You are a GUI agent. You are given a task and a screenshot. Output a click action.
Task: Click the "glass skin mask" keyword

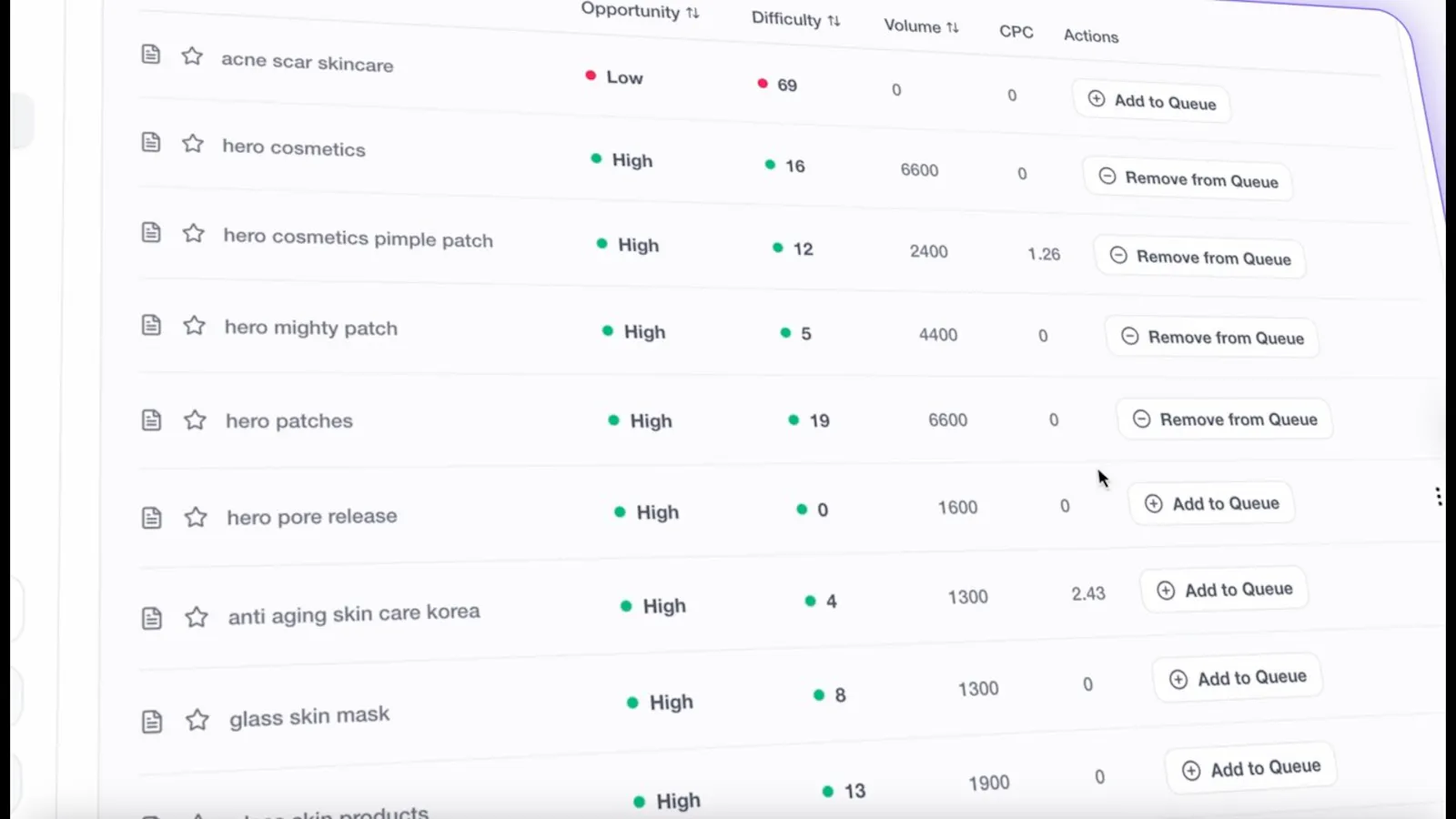point(309,717)
